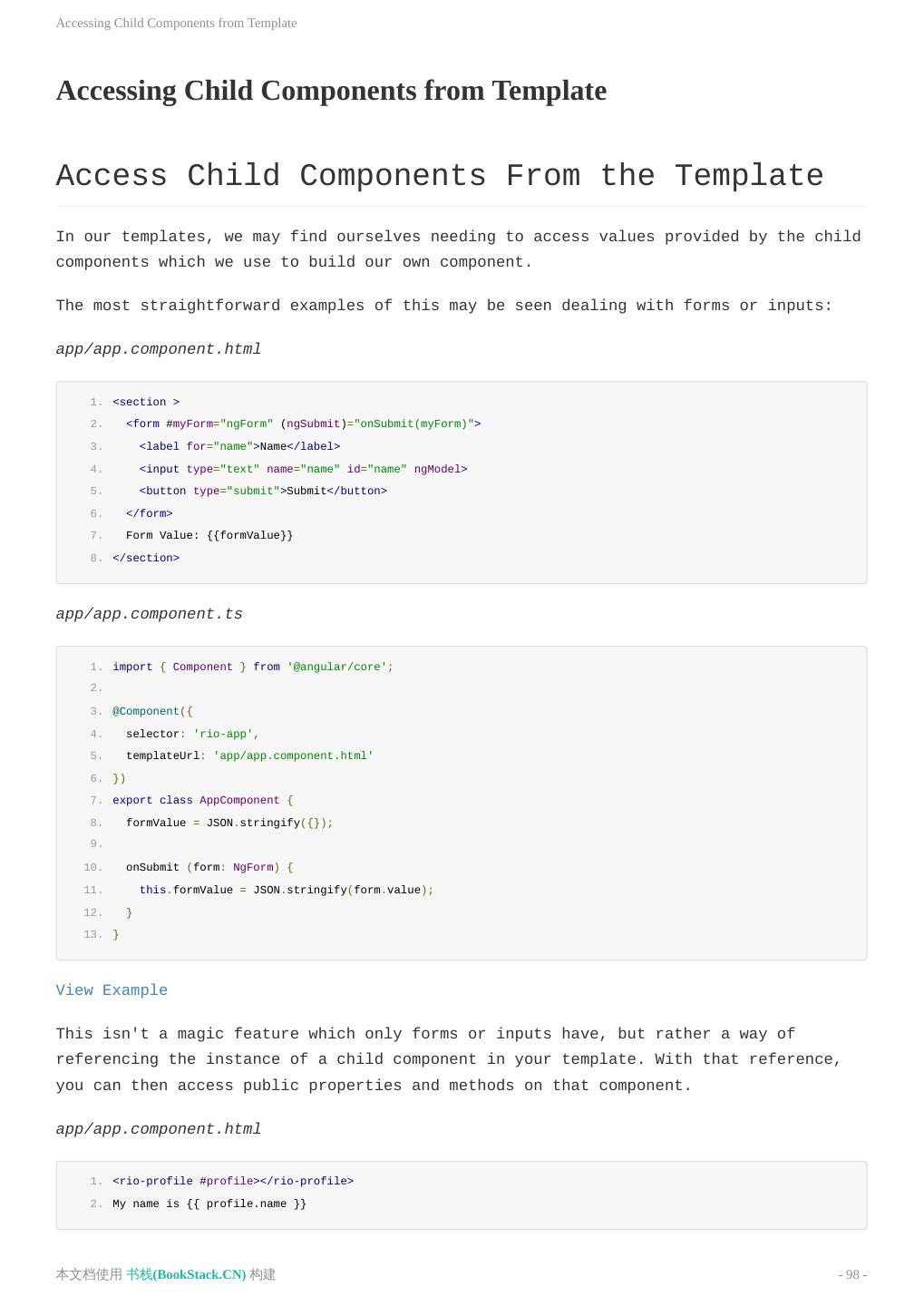Click the 'My name is {{ profile.name }}' line
The image size is (924, 1306).
(x=209, y=1204)
